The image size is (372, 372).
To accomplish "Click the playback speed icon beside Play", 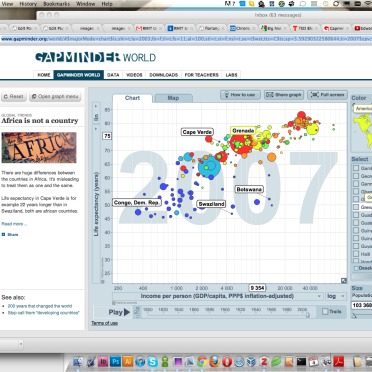I will pyautogui.click(x=137, y=312).
